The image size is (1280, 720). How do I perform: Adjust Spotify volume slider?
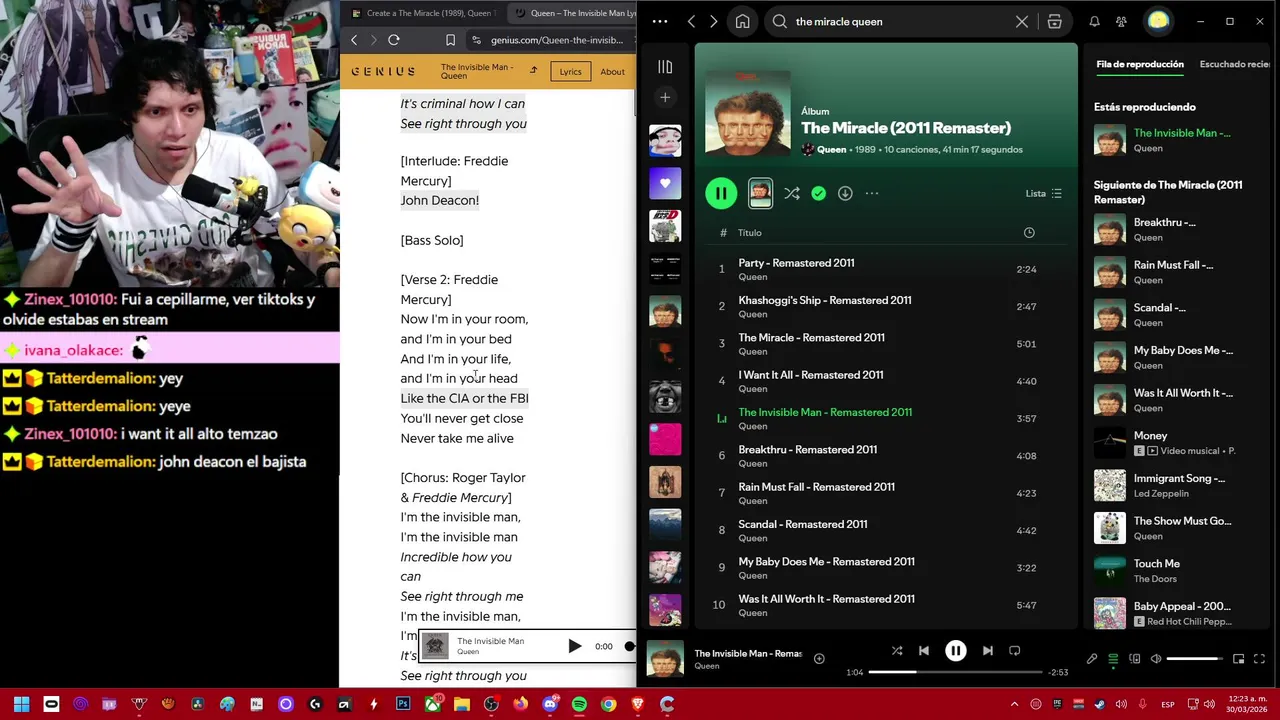1194,659
